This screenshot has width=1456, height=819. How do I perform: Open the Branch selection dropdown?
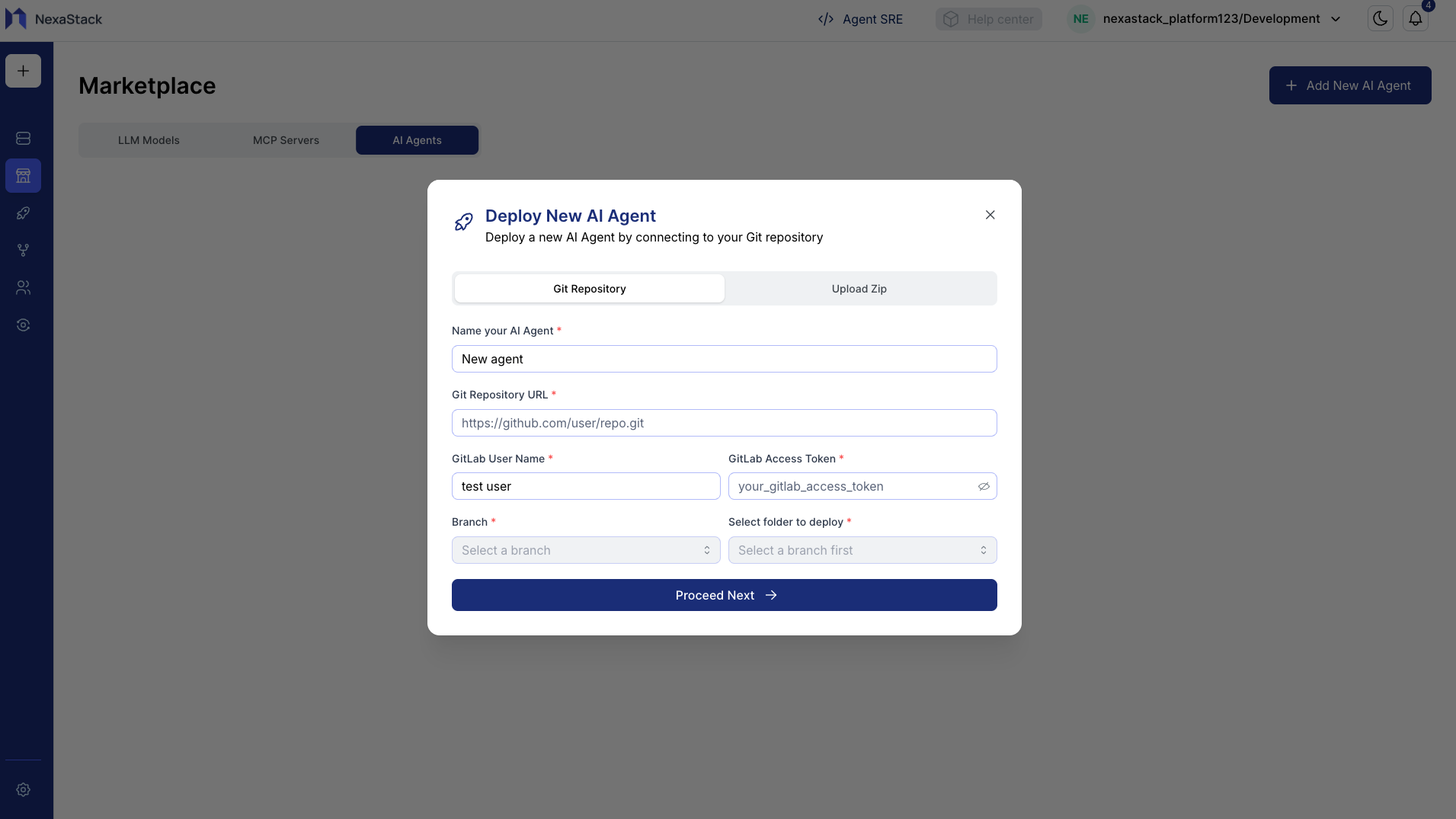point(585,550)
